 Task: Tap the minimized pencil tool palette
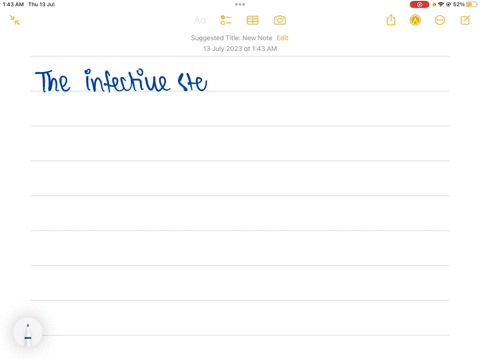tap(28, 332)
